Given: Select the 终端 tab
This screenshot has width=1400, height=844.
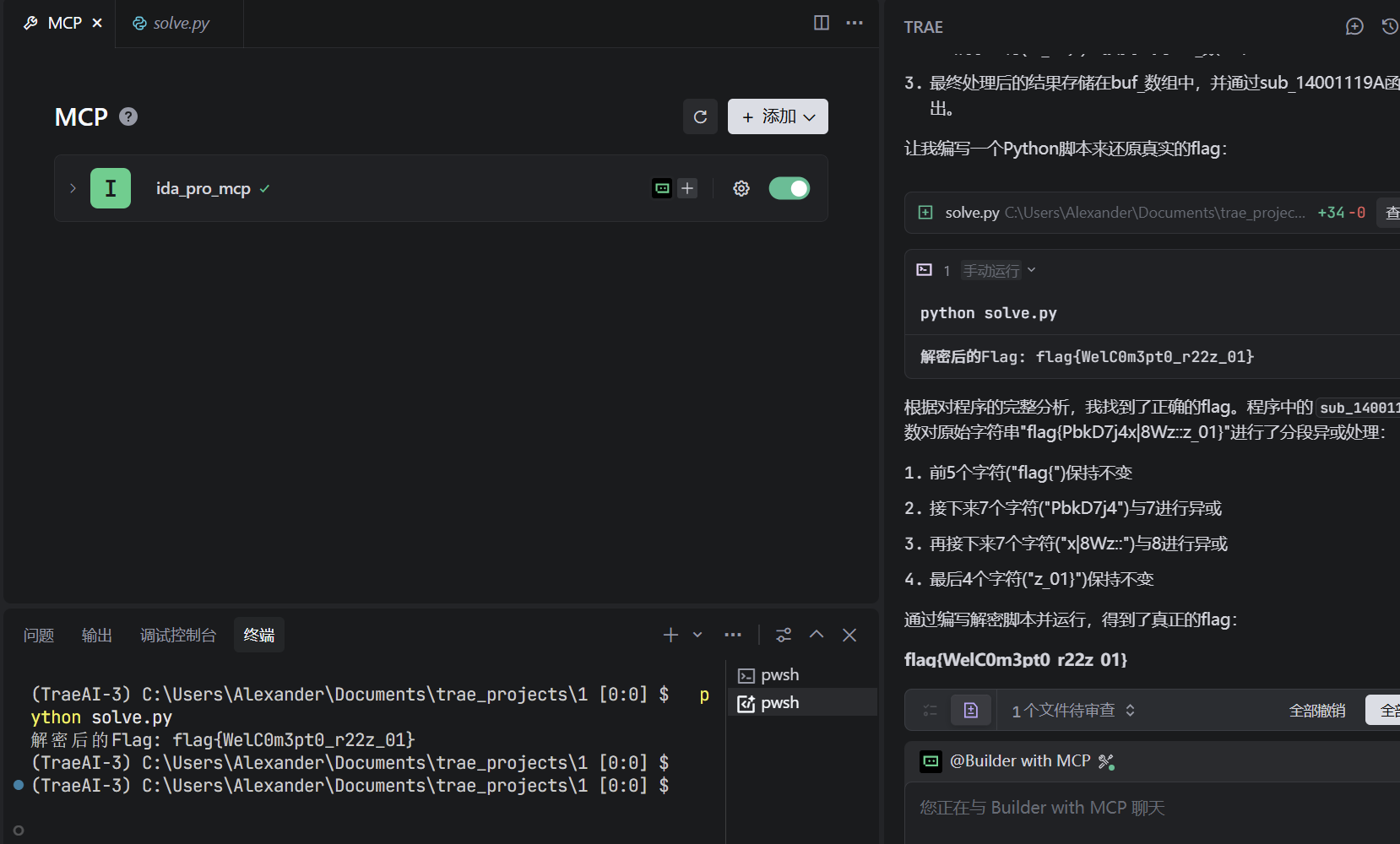Looking at the screenshot, I should [x=259, y=635].
